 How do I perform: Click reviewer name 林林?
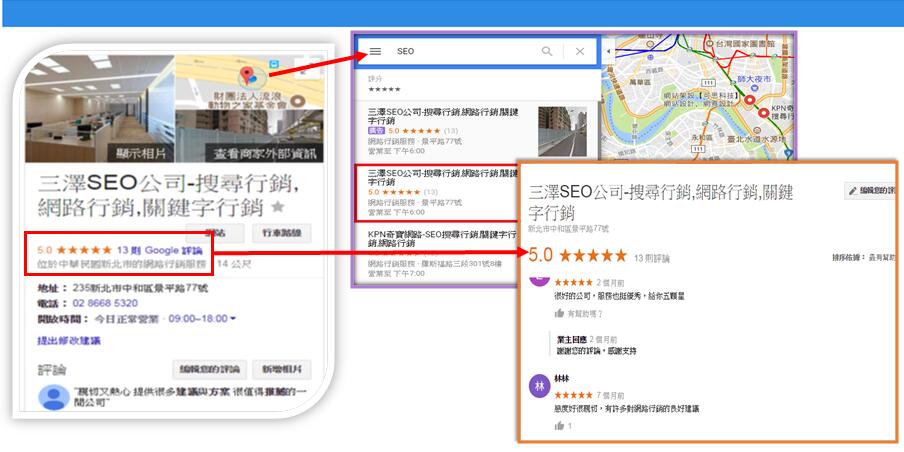click(562, 378)
